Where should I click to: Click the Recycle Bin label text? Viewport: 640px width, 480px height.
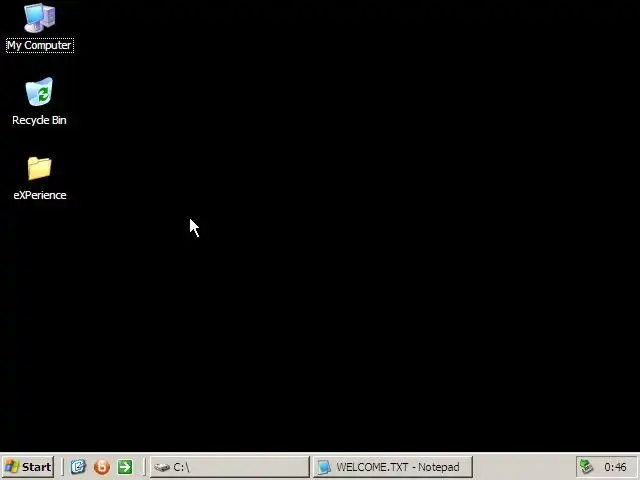[x=39, y=120]
